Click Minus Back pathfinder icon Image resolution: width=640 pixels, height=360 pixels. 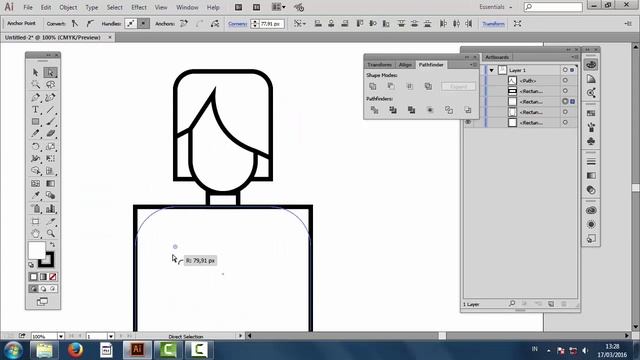468,110
